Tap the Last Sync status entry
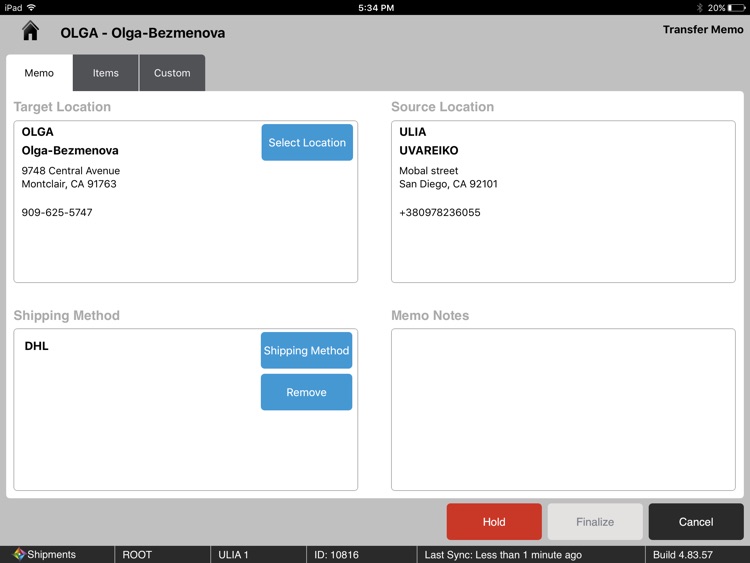This screenshot has height=563, width=750. (503, 554)
